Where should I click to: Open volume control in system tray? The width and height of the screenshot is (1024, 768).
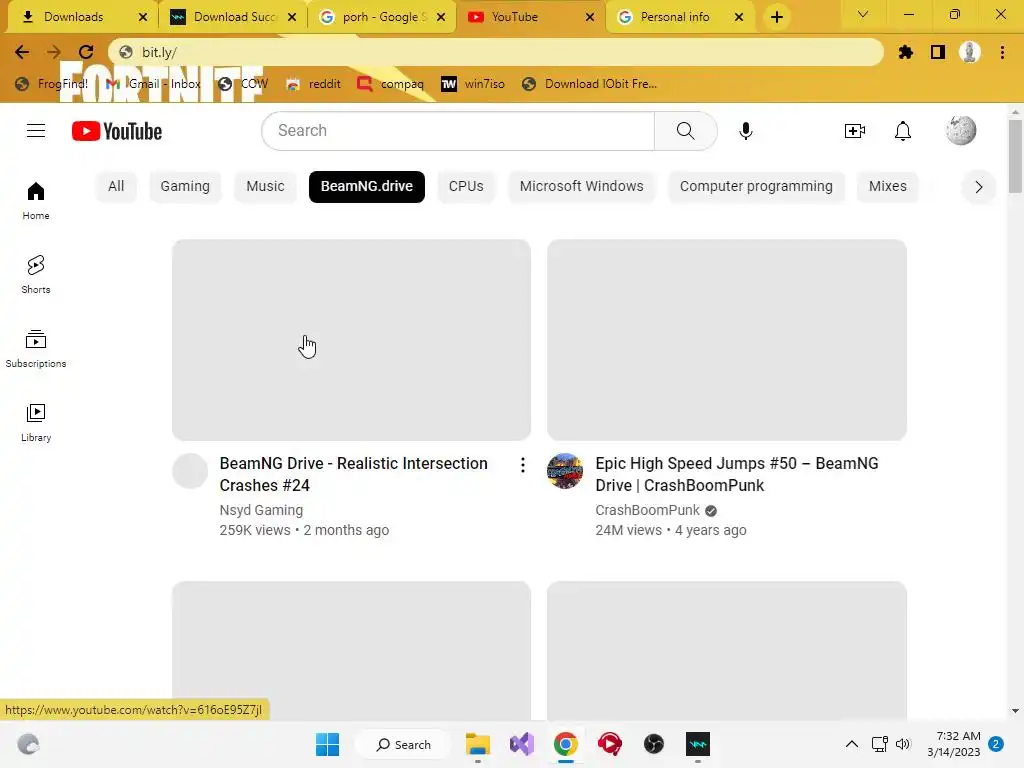coord(903,744)
